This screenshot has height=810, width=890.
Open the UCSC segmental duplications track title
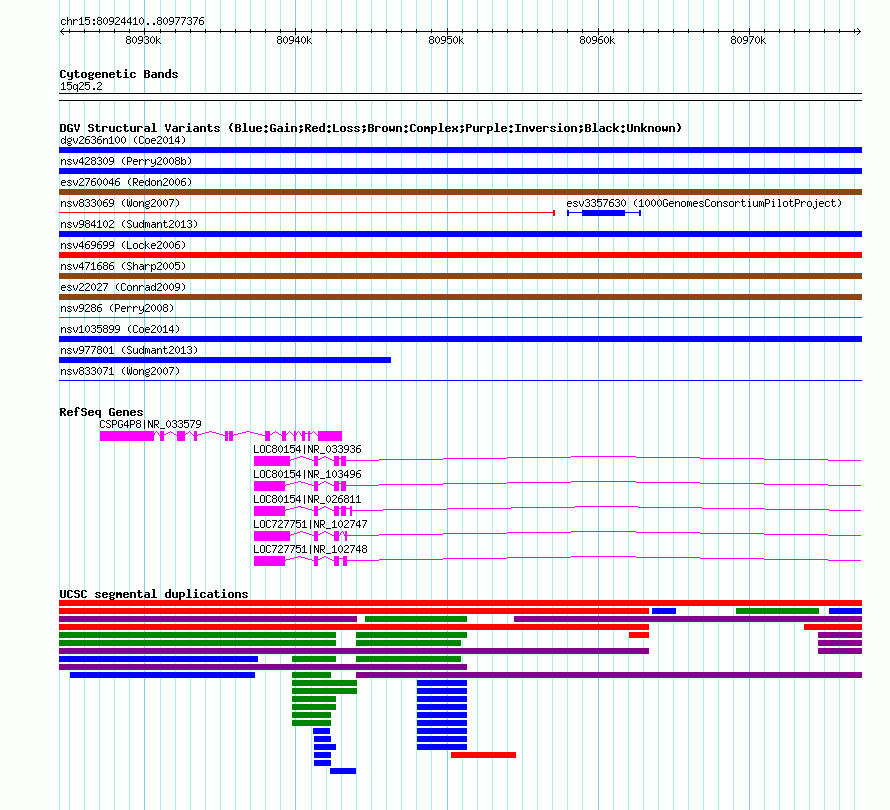click(154, 594)
